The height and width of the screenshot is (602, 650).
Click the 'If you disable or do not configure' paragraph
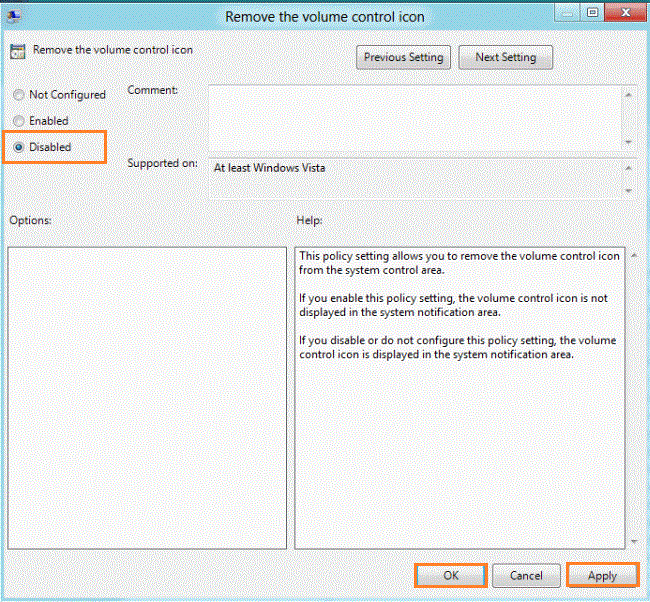[x=458, y=347]
